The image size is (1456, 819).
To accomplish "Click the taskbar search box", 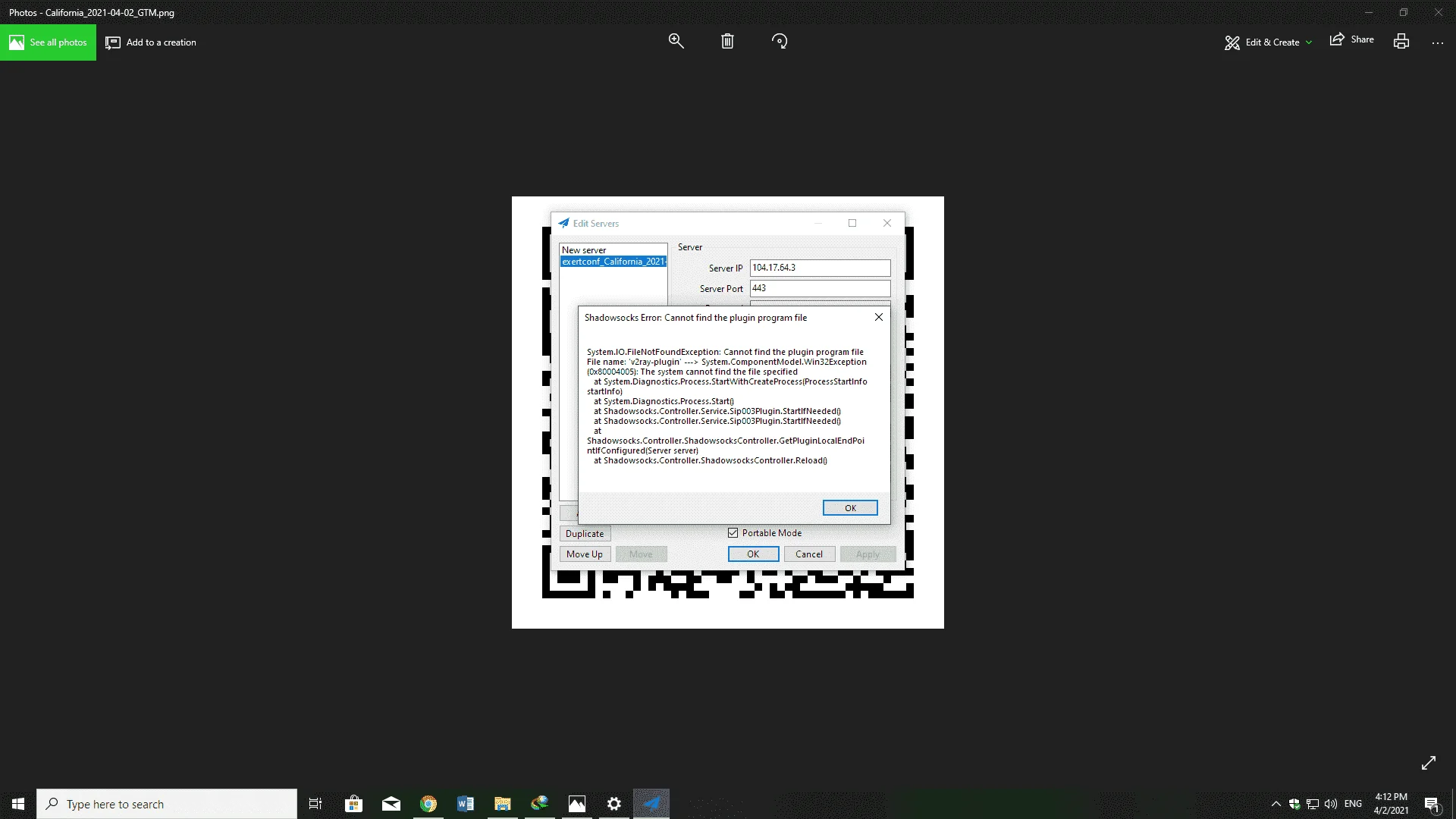I will [167, 804].
